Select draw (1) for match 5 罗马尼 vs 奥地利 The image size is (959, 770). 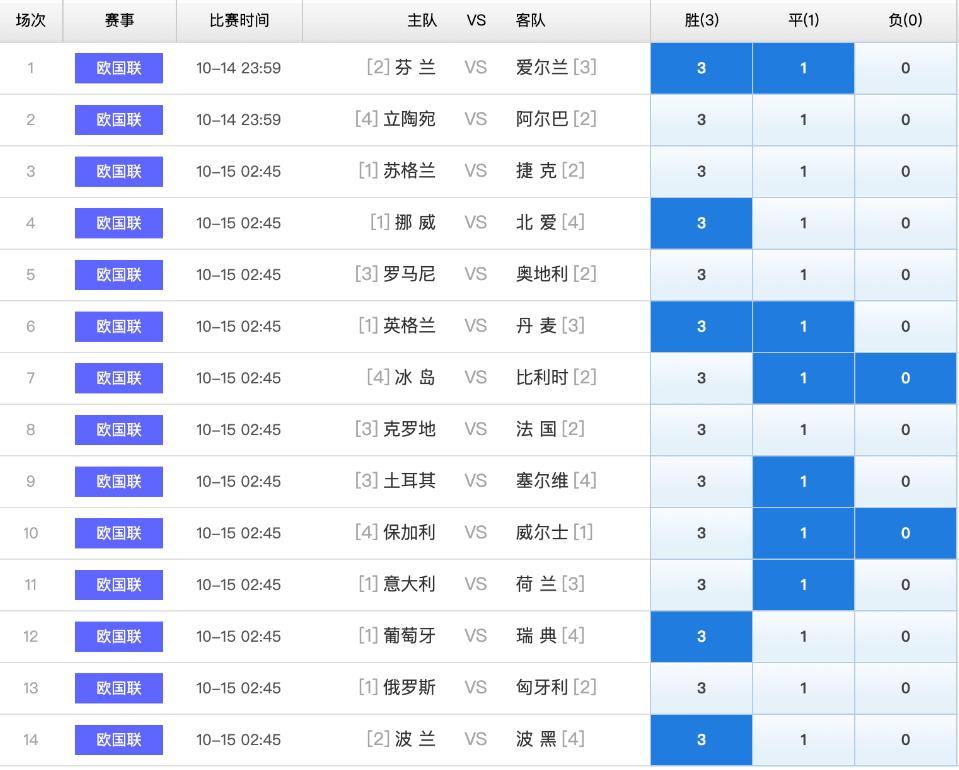point(803,275)
